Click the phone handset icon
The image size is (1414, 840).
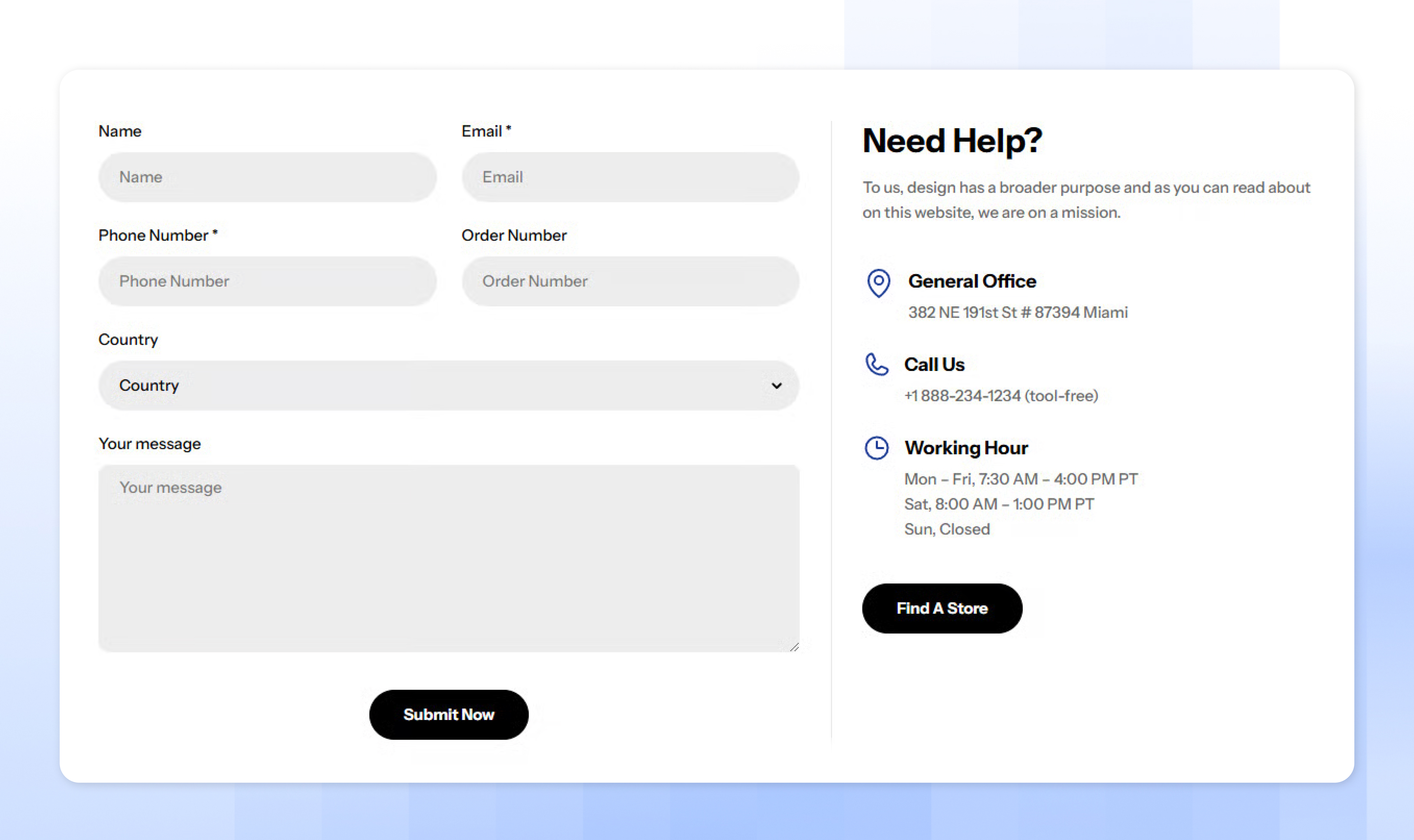click(x=877, y=364)
